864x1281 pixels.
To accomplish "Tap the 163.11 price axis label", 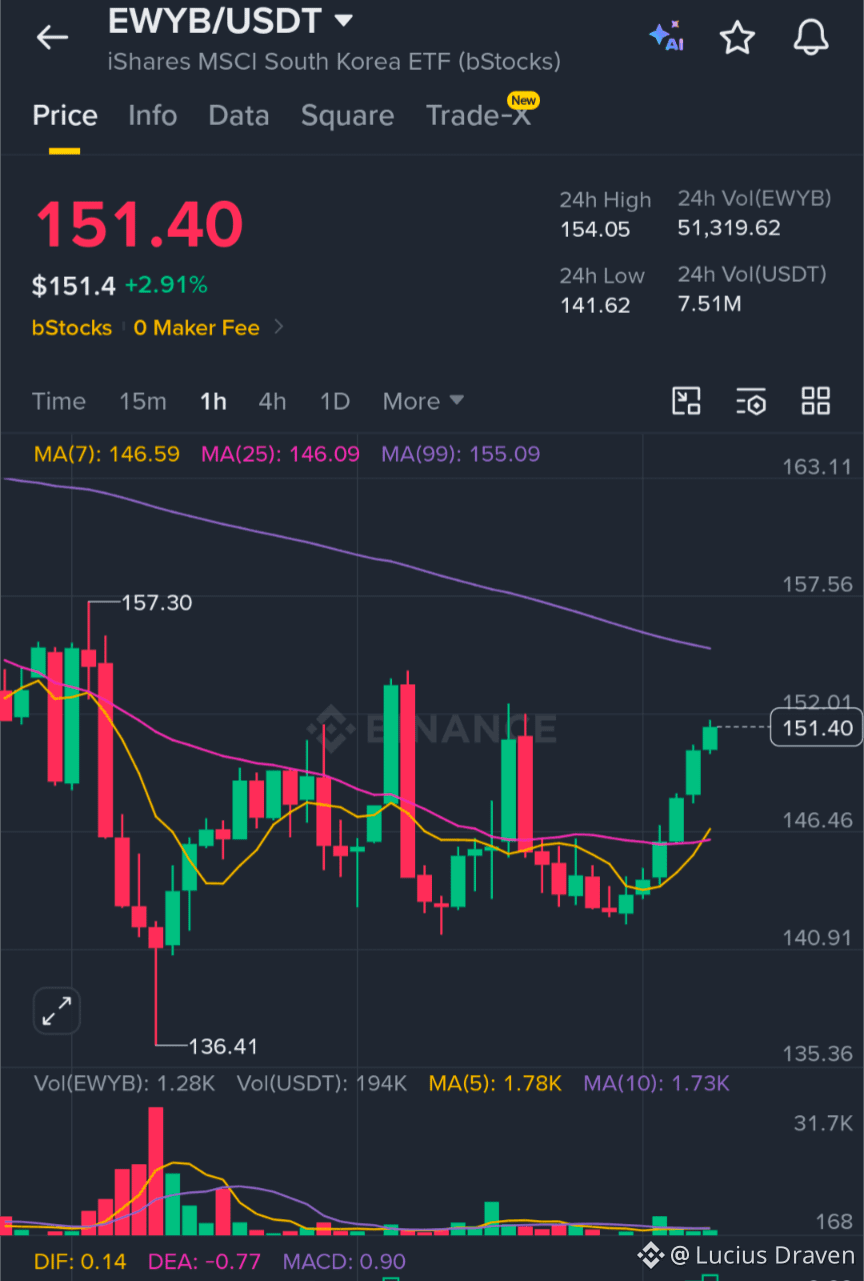I will [x=817, y=467].
